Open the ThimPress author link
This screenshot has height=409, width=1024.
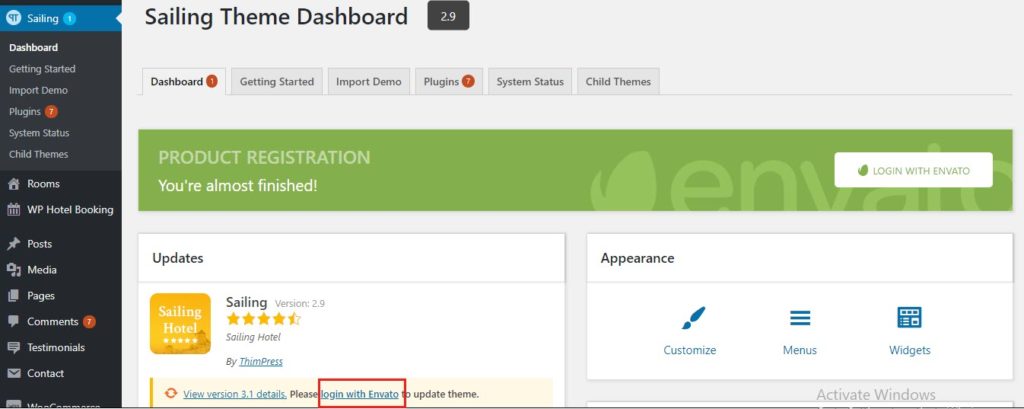[261, 361]
